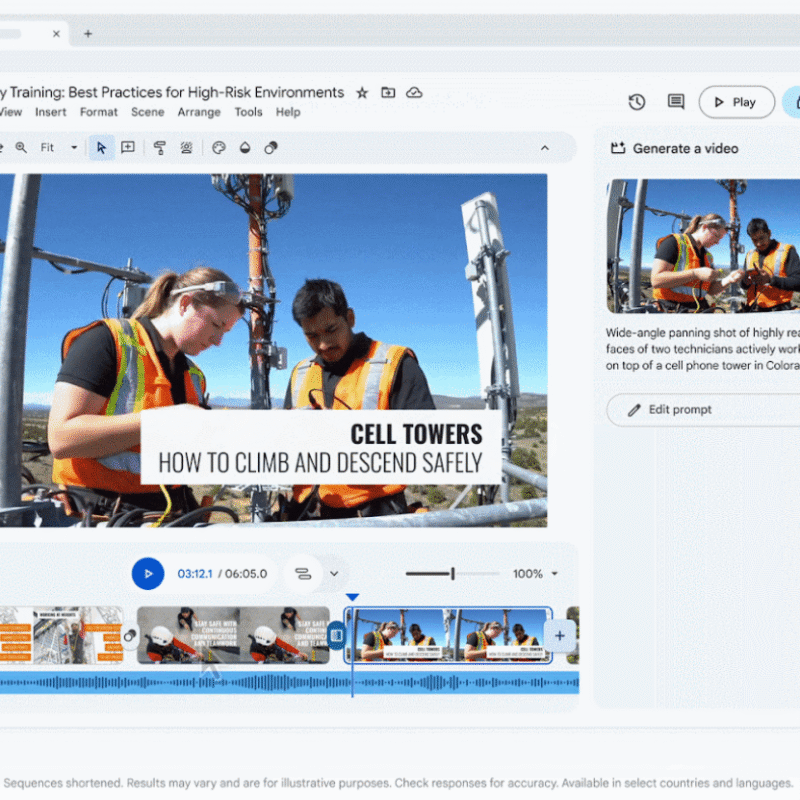Select the cell towers scene clip
The width and height of the screenshot is (800, 800).
[x=448, y=635]
